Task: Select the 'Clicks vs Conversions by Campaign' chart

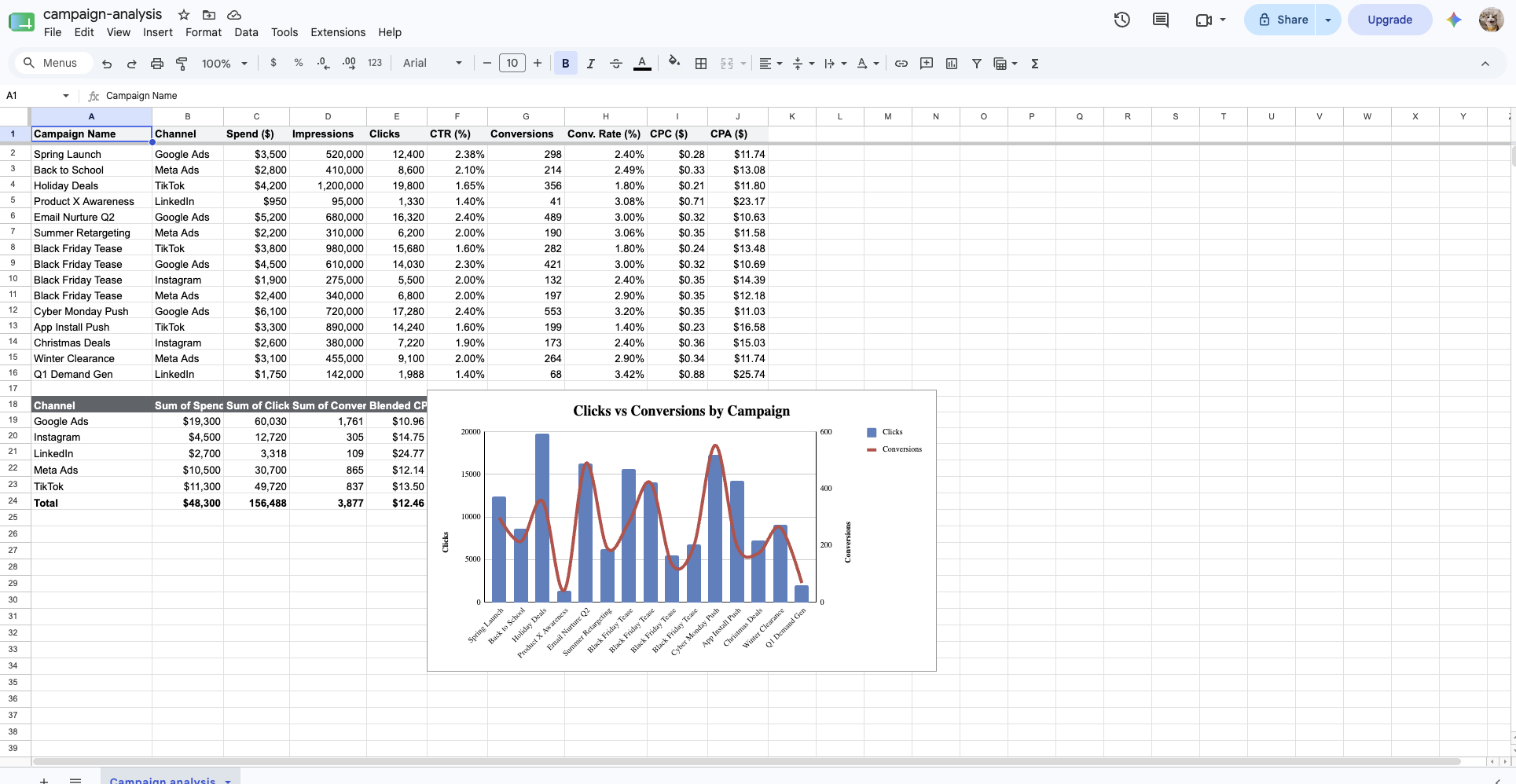Action: tap(681, 530)
